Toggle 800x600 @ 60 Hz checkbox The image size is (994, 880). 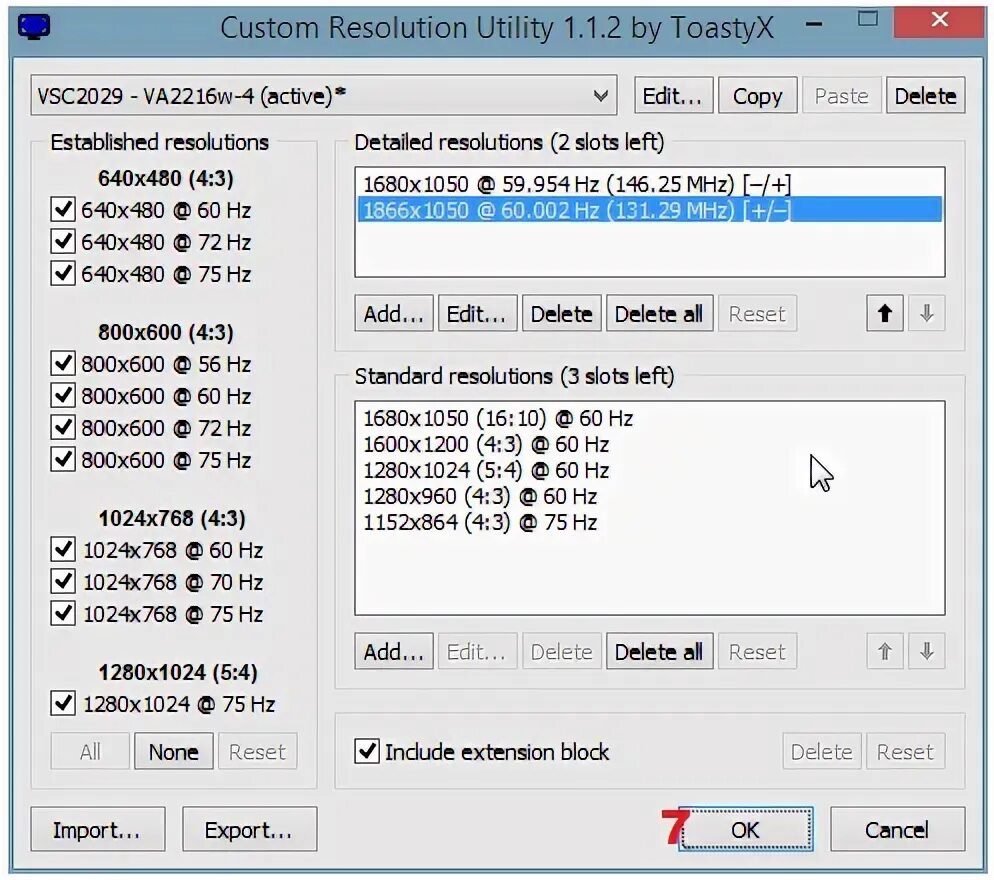coord(63,396)
